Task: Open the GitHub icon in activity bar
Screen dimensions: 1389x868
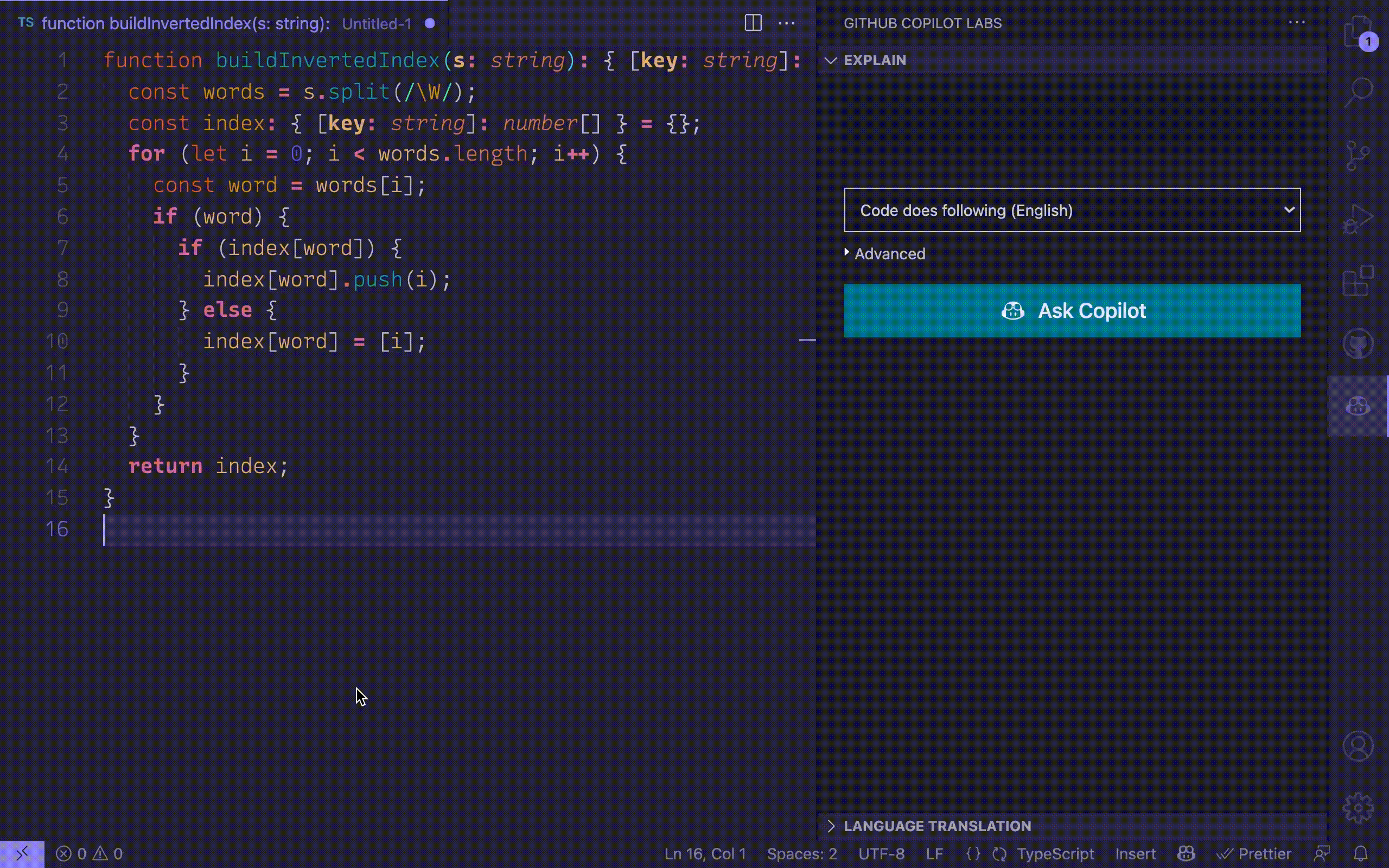Action: tap(1358, 344)
